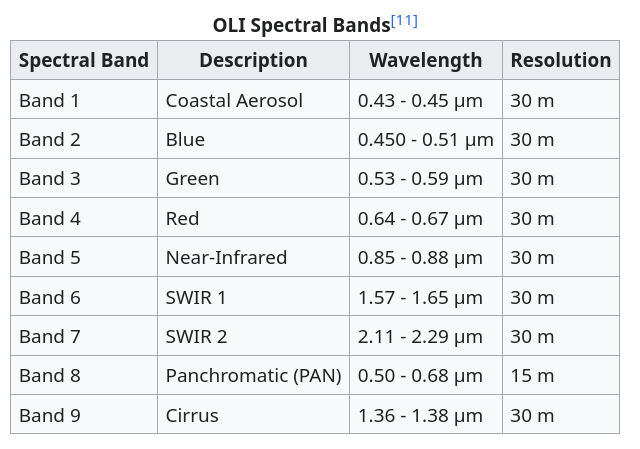Click the Spectral Band column header
The height and width of the screenshot is (449, 640).
tap(84, 60)
